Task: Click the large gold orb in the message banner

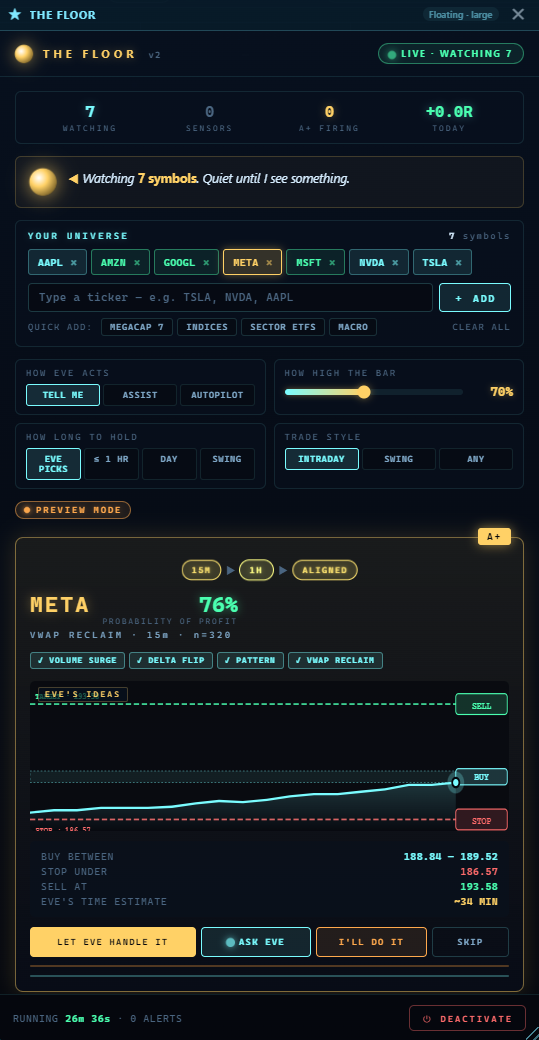Action: point(43,182)
